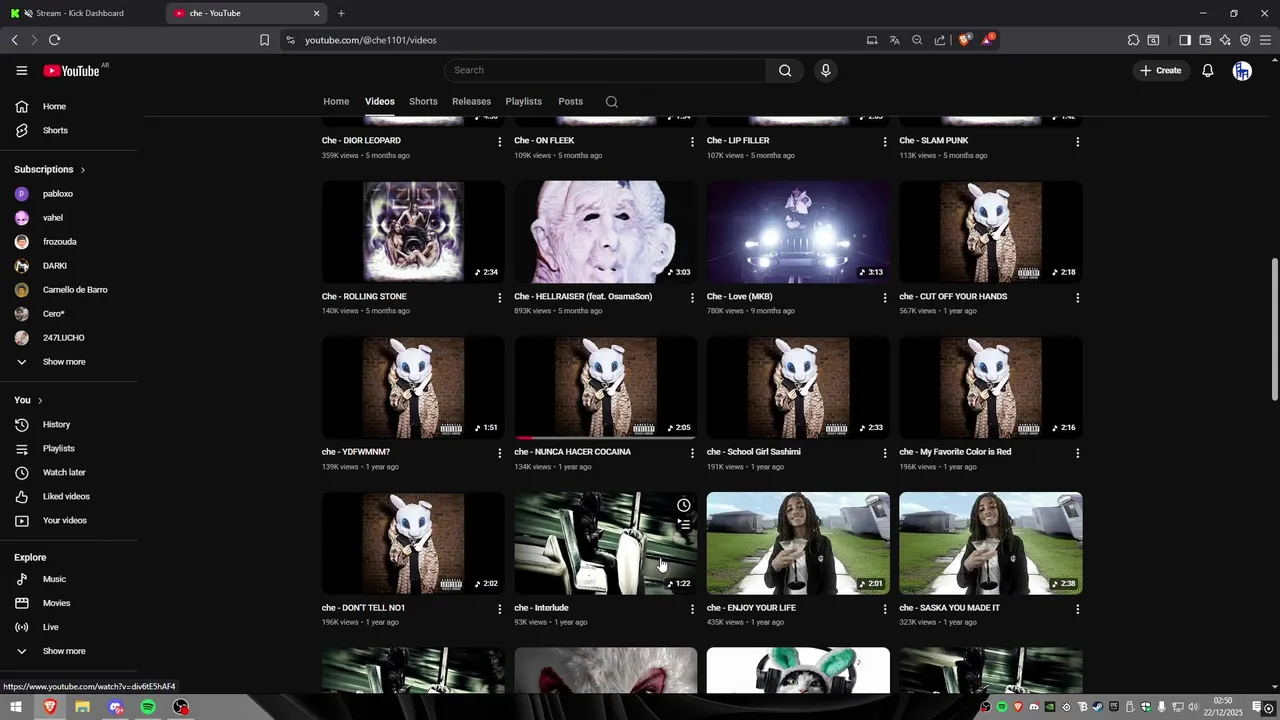The height and width of the screenshot is (720, 1280).
Task: Switch to the Posts tab
Action: (x=570, y=101)
